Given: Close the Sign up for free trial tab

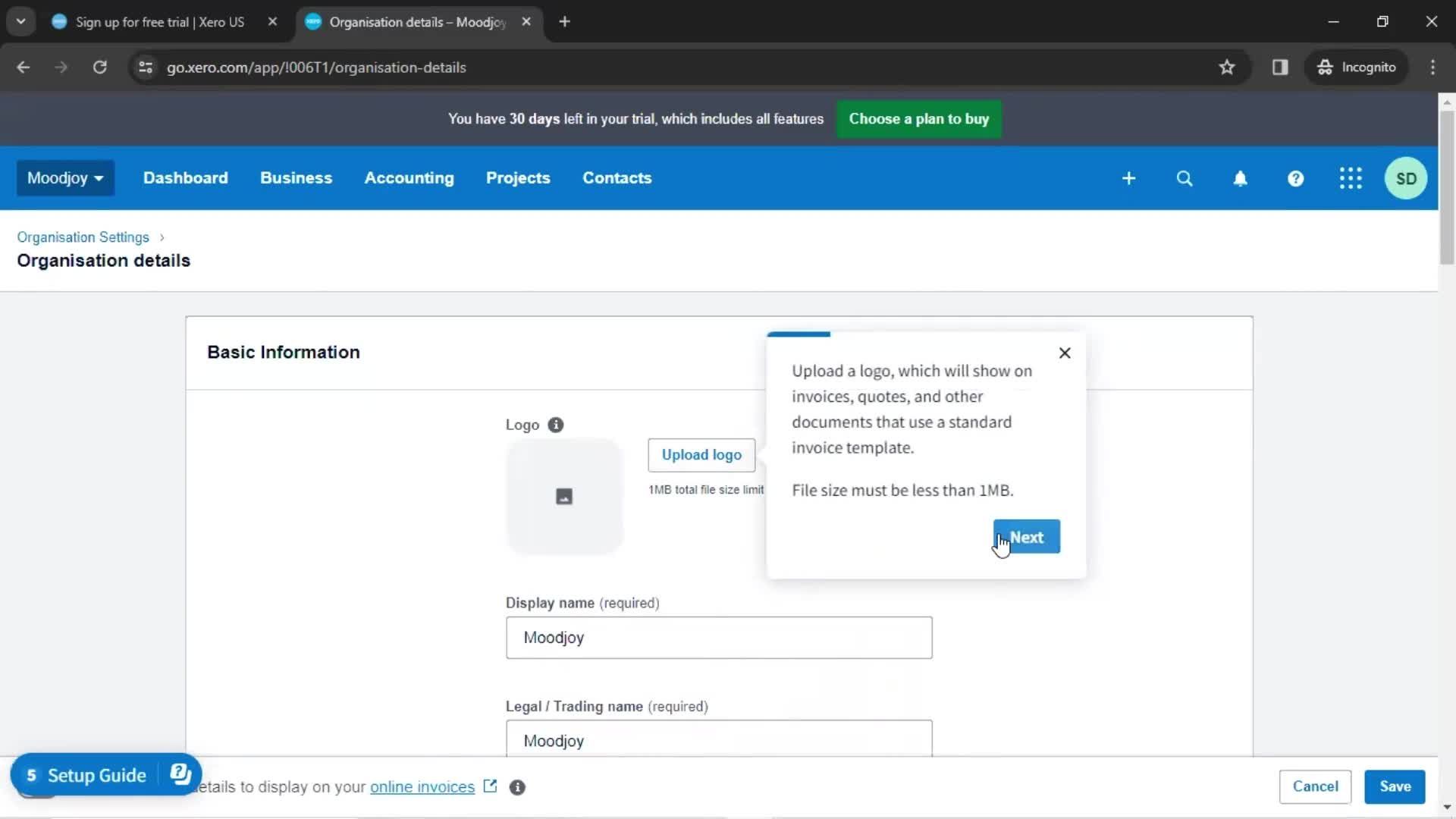Looking at the screenshot, I should coord(272,22).
